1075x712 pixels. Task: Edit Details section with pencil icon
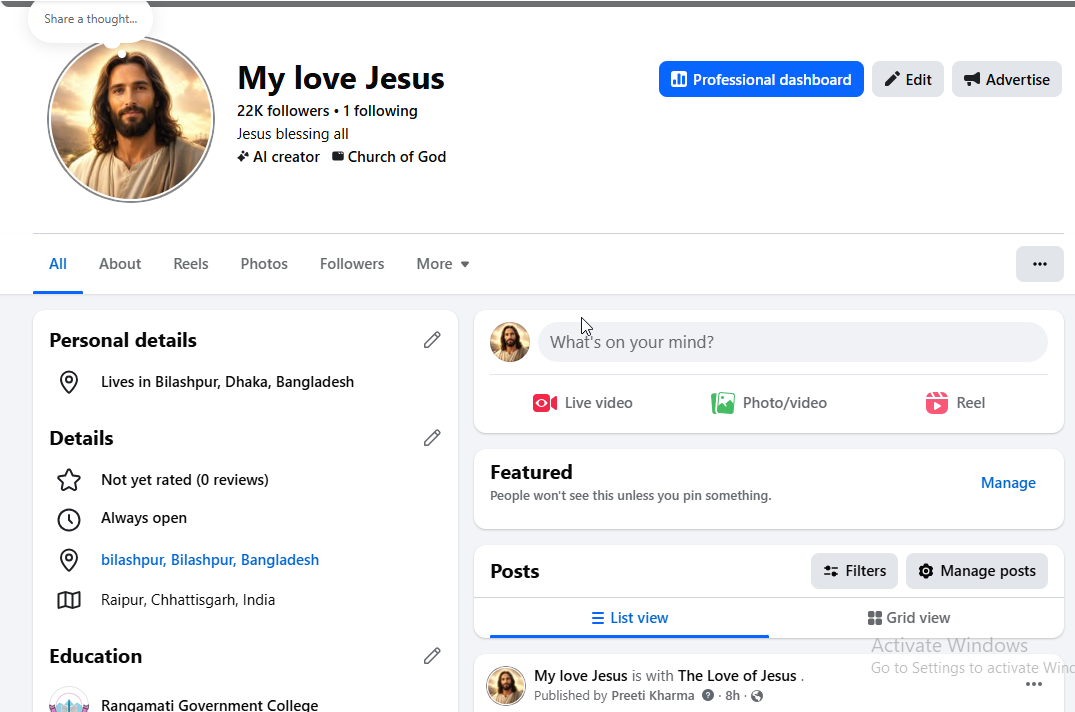[432, 438]
